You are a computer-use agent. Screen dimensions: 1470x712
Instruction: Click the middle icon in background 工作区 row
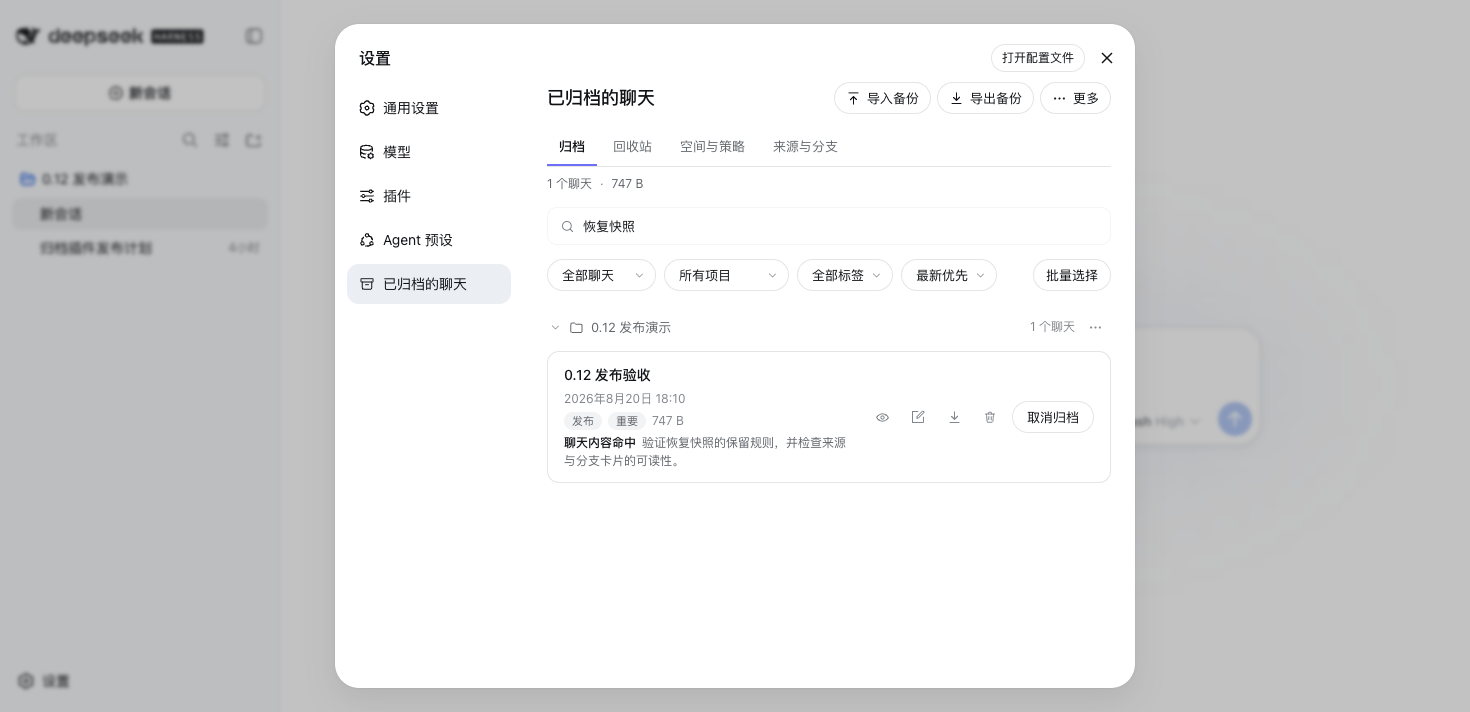point(222,140)
